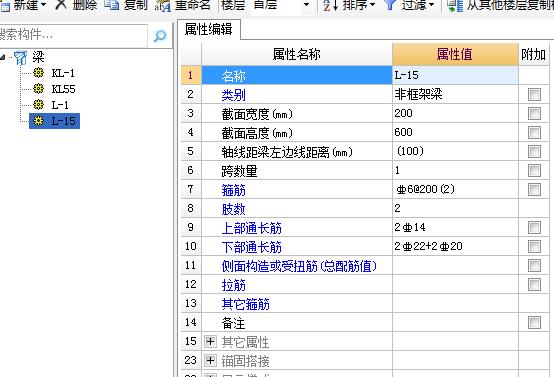Toggle the 上部通长筋 附加 checkbox
Screen dimensions: 554x377
click(x=534, y=228)
